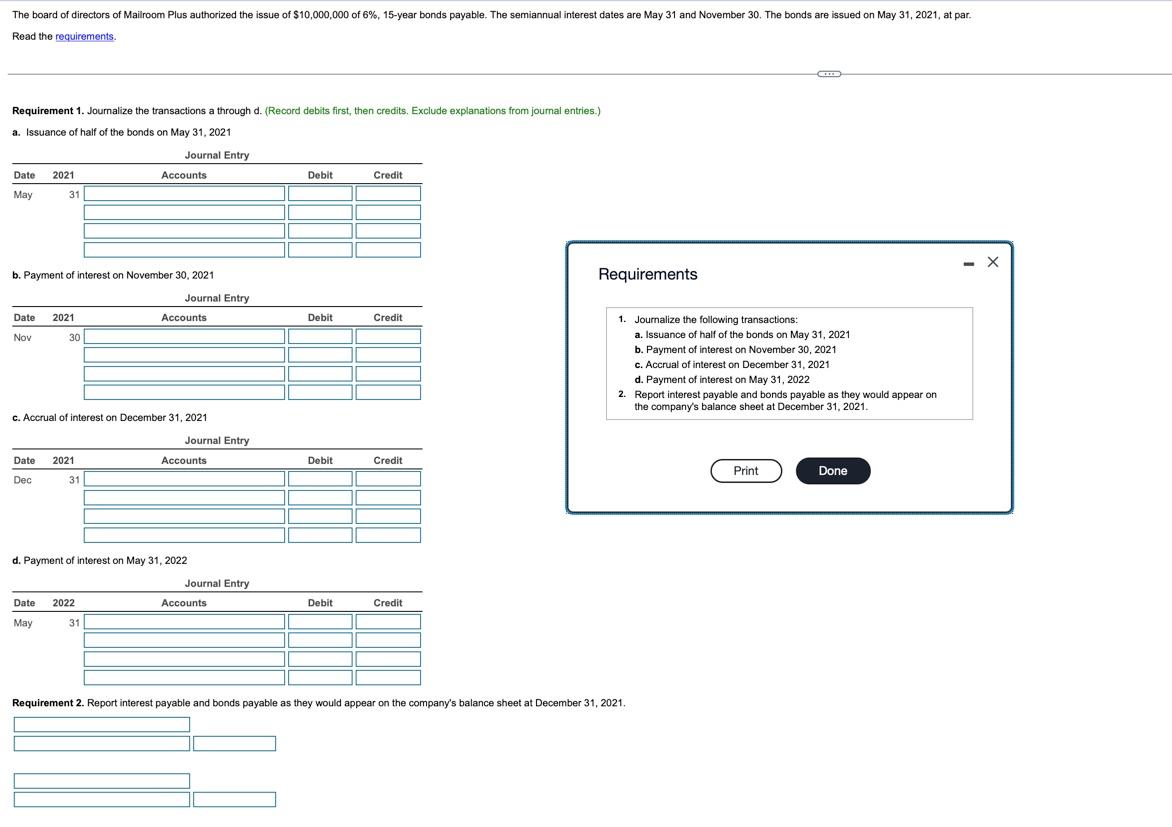Viewport: 1172px width, 827px height.
Task: Click the amount field beside second balance sheet row
Action: [233, 742]
